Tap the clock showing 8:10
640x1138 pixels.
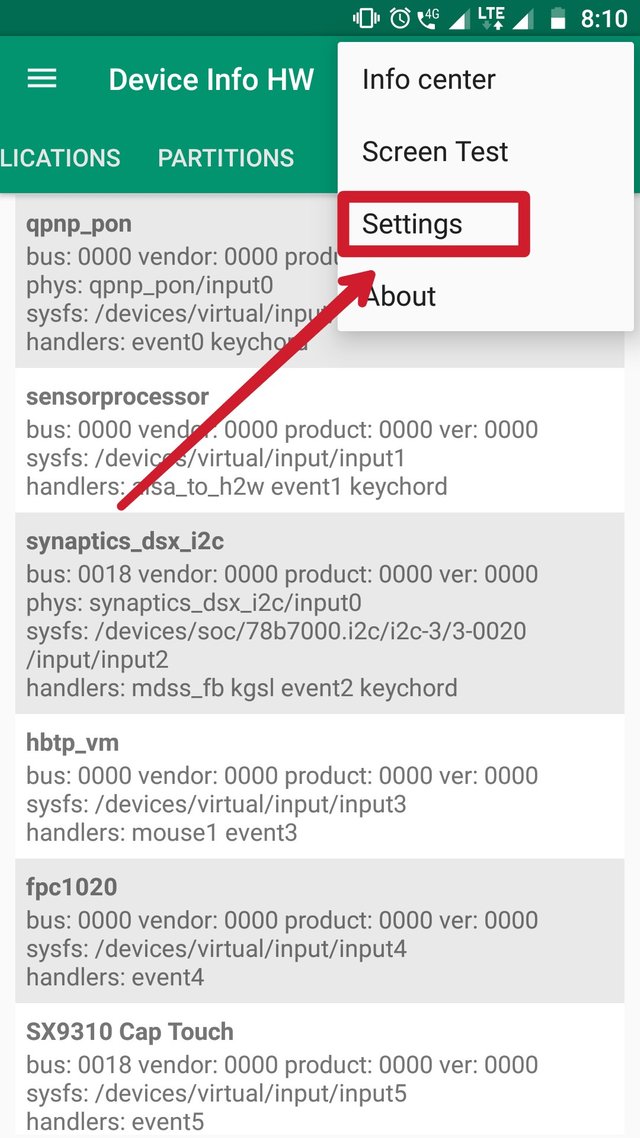603,18
